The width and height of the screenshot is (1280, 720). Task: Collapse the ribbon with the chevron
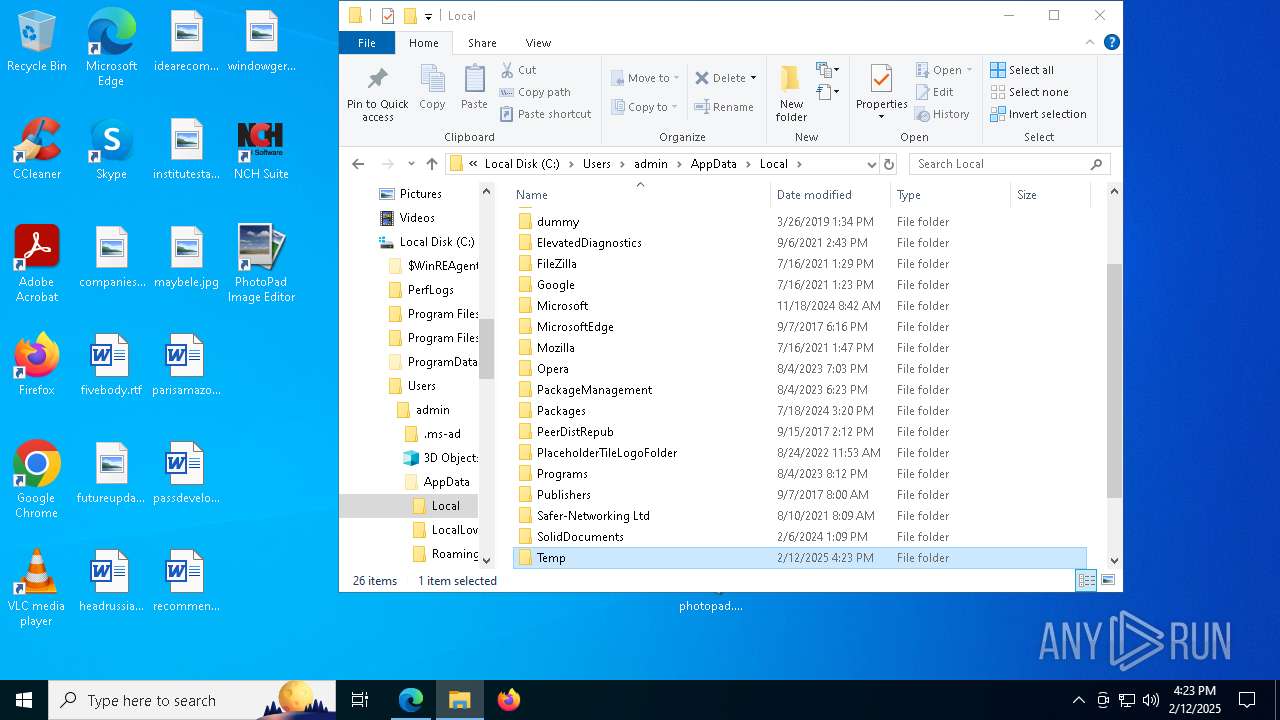(1090, 42)
